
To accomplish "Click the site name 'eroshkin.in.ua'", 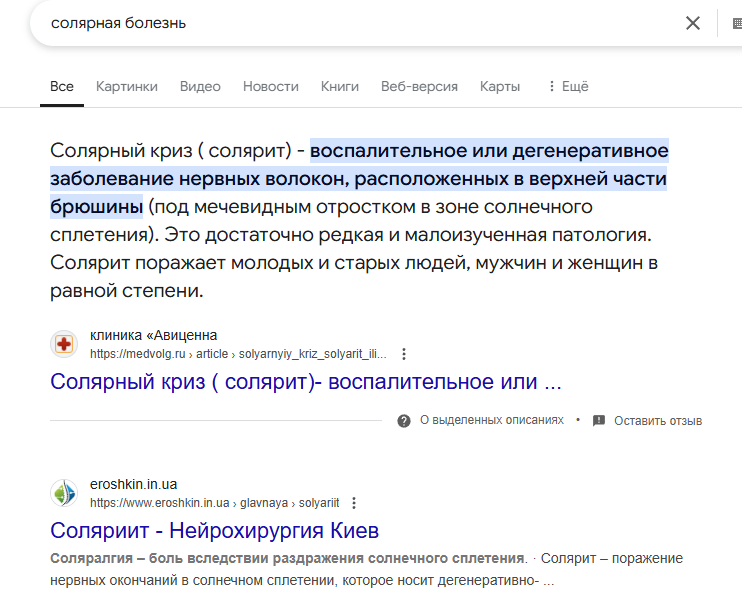I will tap(133, 484).
